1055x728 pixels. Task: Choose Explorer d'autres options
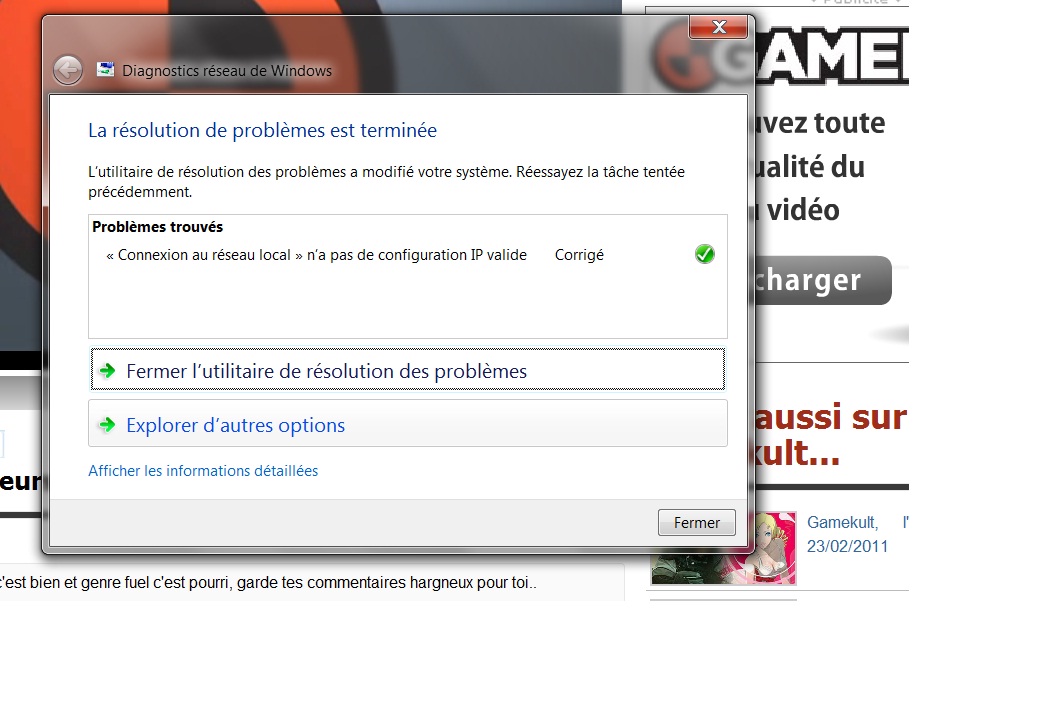235,425
